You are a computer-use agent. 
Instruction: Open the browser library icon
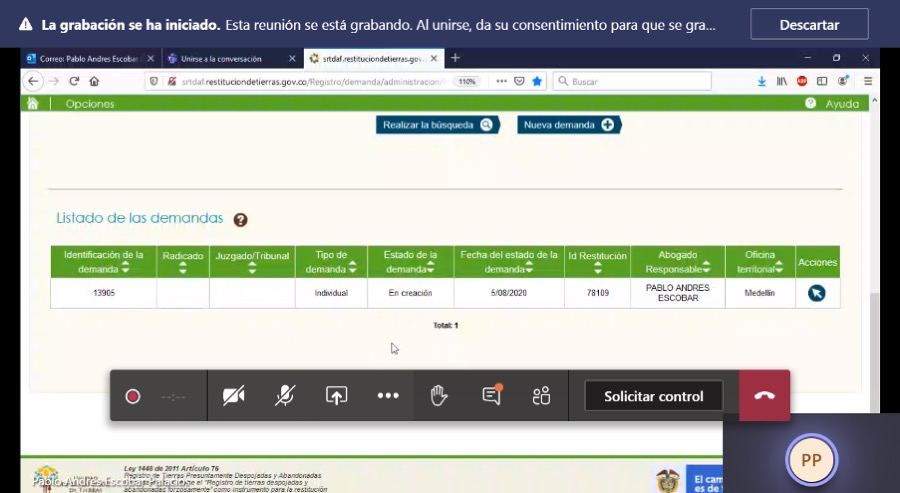pos(782,81)
